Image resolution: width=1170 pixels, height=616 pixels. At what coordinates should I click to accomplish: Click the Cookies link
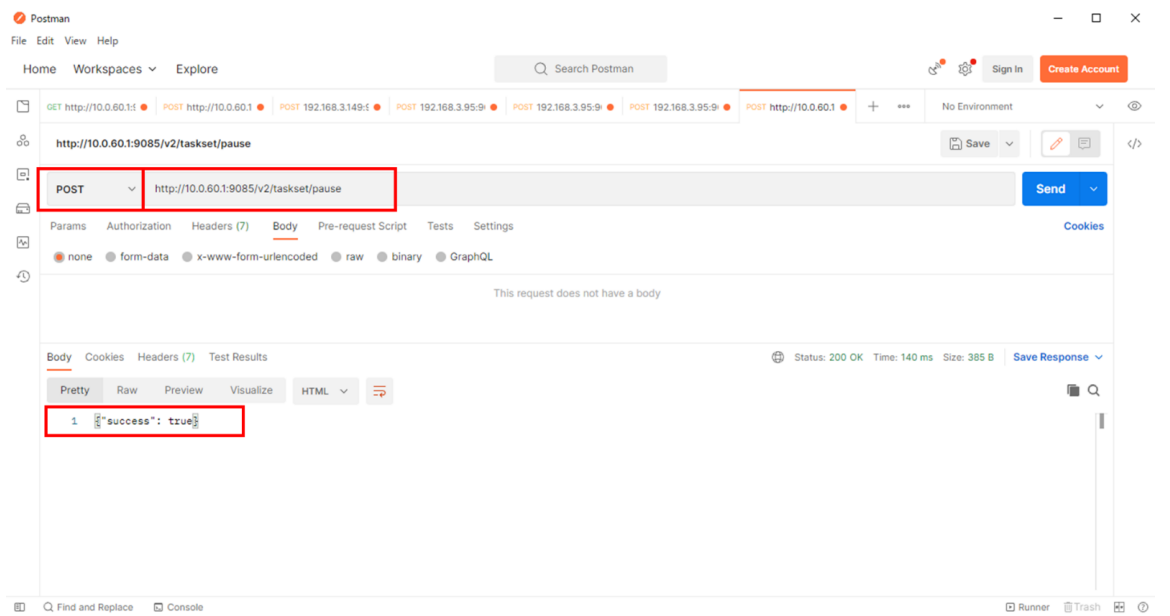pyautogui.click(x=1083, y=226)
